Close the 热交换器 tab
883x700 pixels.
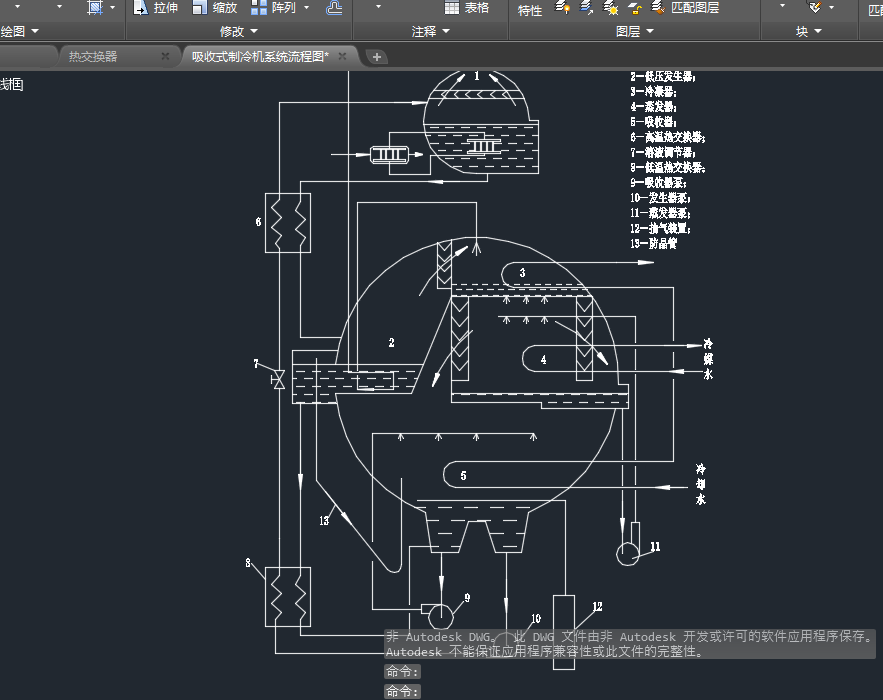click(x=165, y=56)
